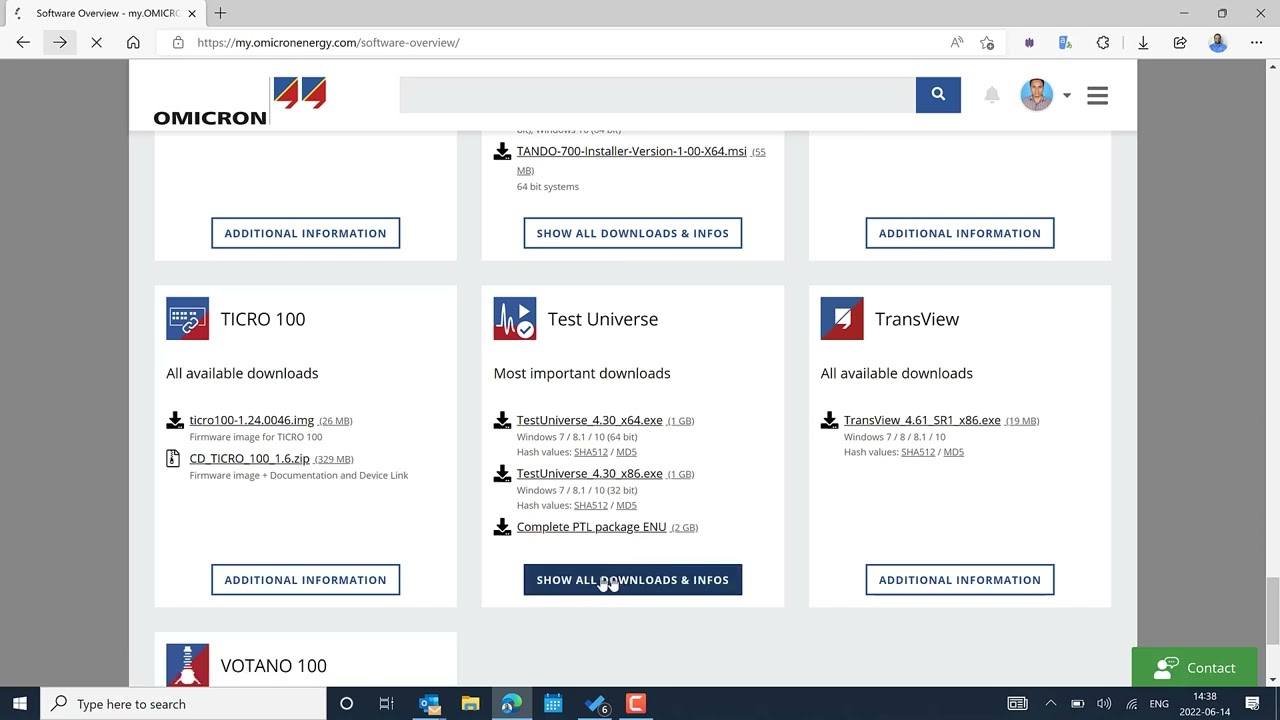Expand the profile dropdown arrow
Image resolution: width=1280 pixels, height=720 pixels.
point(1067,96)
